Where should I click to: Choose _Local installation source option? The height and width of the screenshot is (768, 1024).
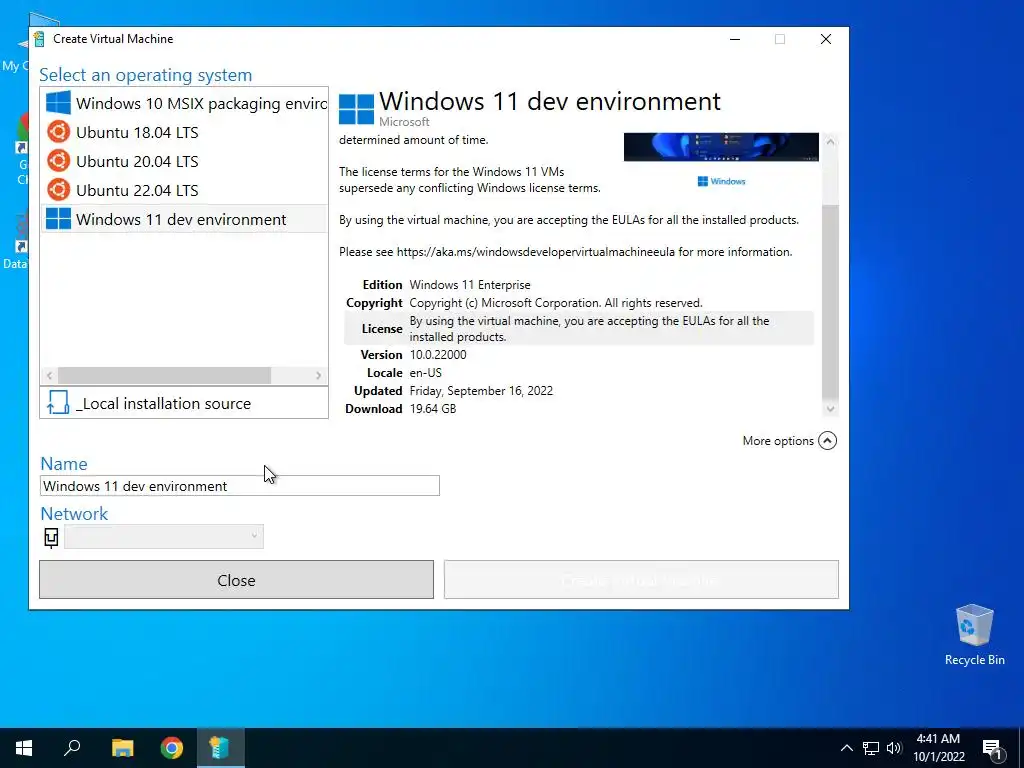(184, 403)
